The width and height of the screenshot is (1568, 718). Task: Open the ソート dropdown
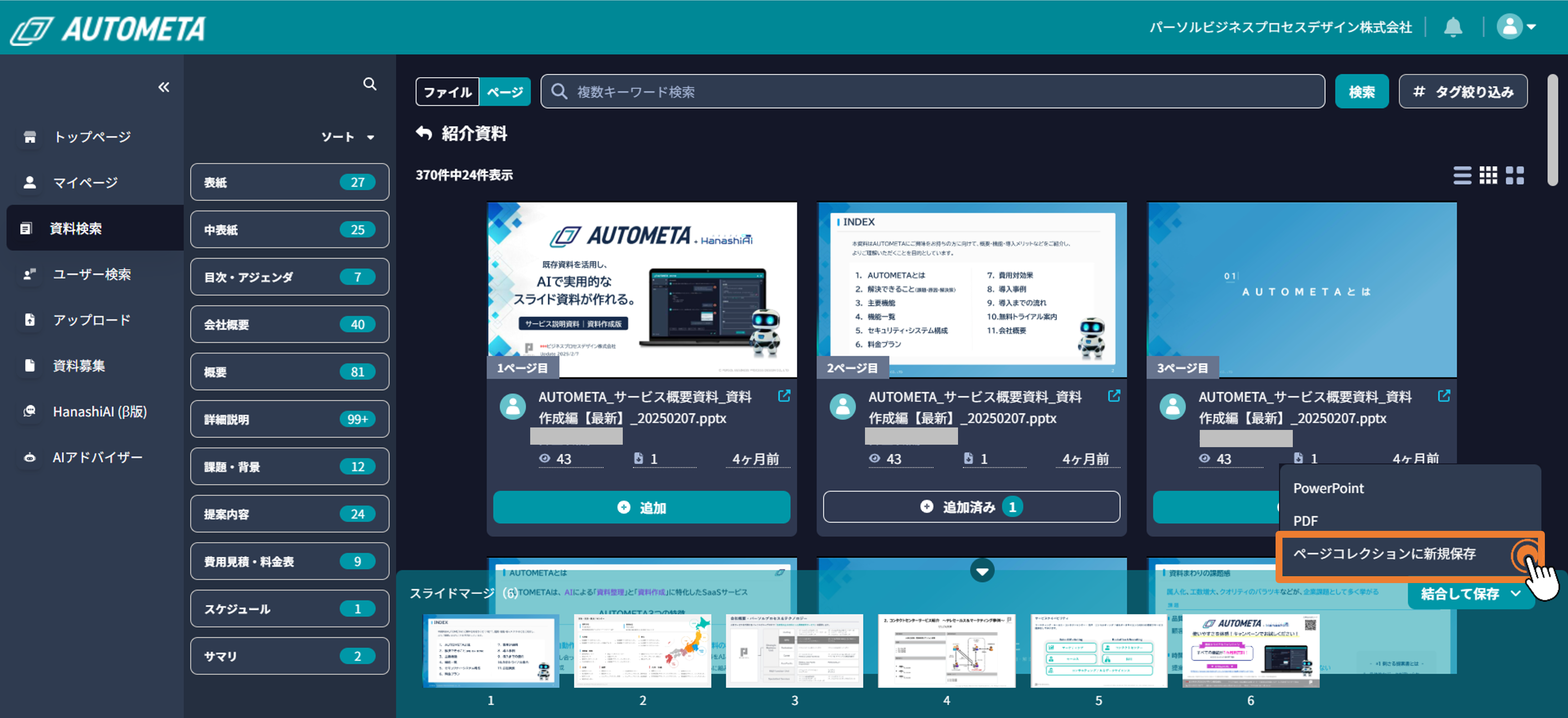(348, 137)
